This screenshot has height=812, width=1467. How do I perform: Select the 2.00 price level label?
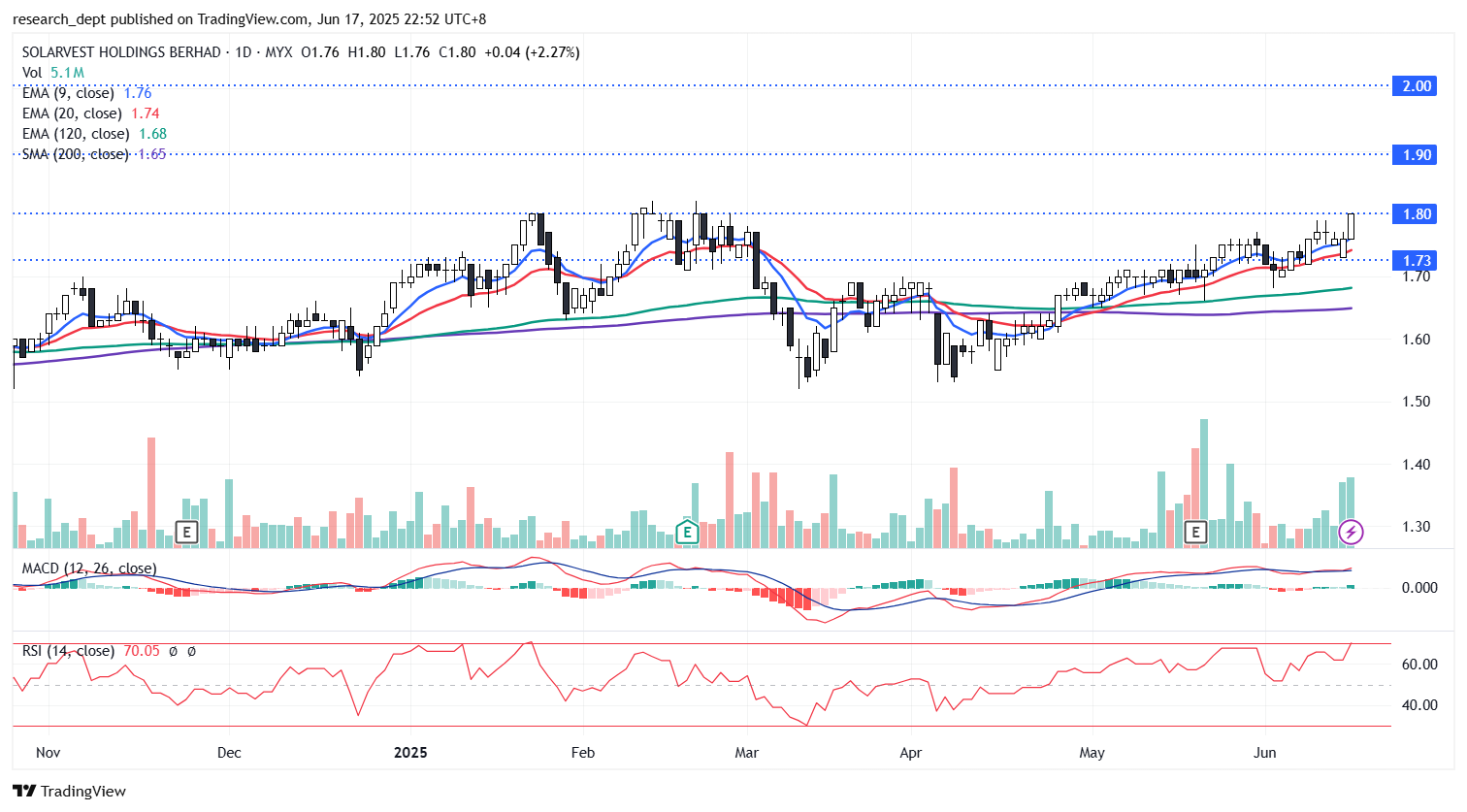(1417, 85)
